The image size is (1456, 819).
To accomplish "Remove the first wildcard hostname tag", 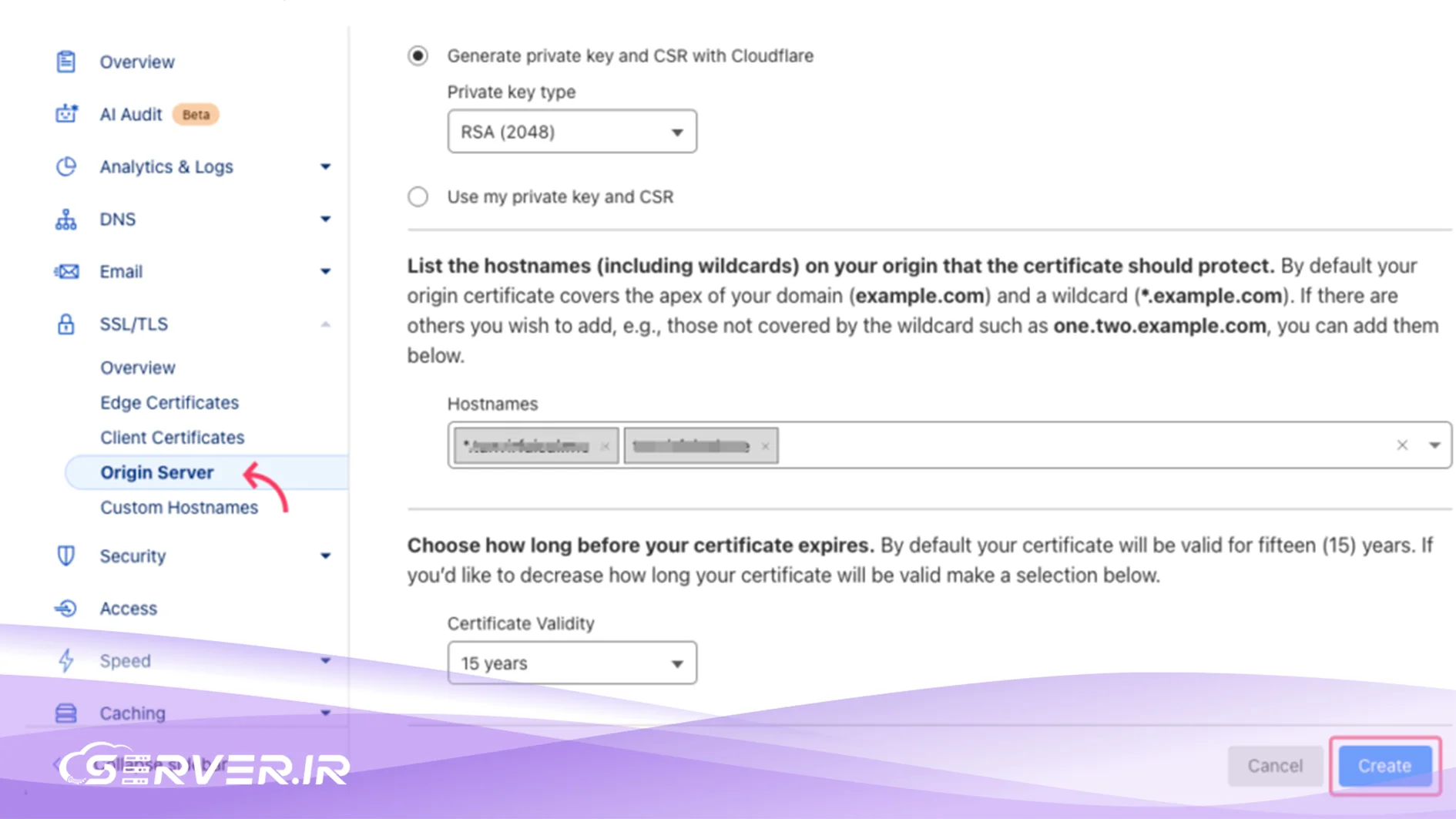I will (x=606, y=446).
